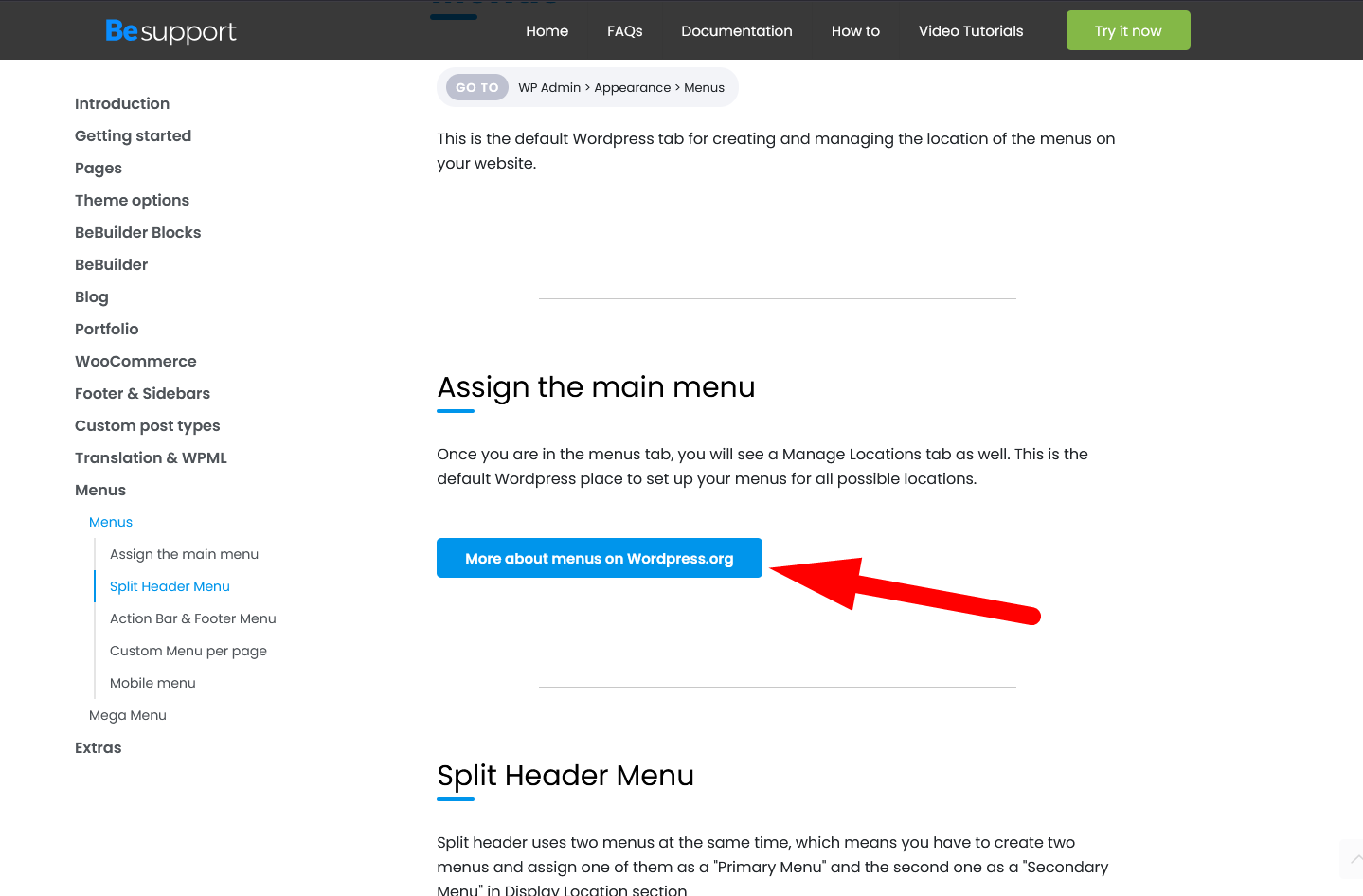
Task: Open the Home nav link
Action: [x=547, y=31]
